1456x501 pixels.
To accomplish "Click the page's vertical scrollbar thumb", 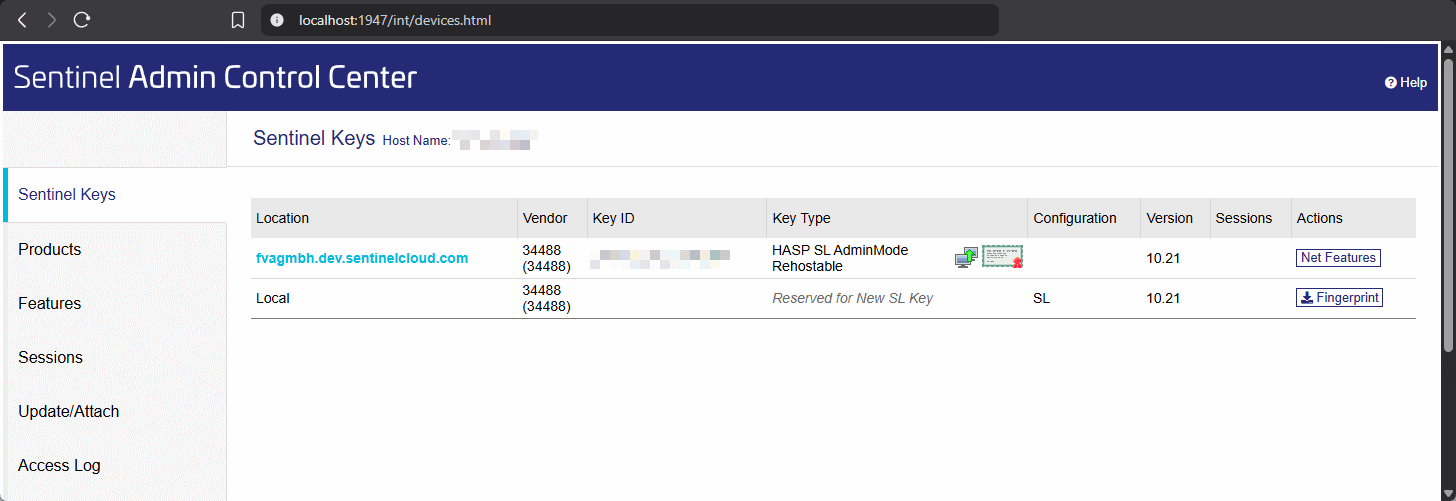I will pos(1448,200).
